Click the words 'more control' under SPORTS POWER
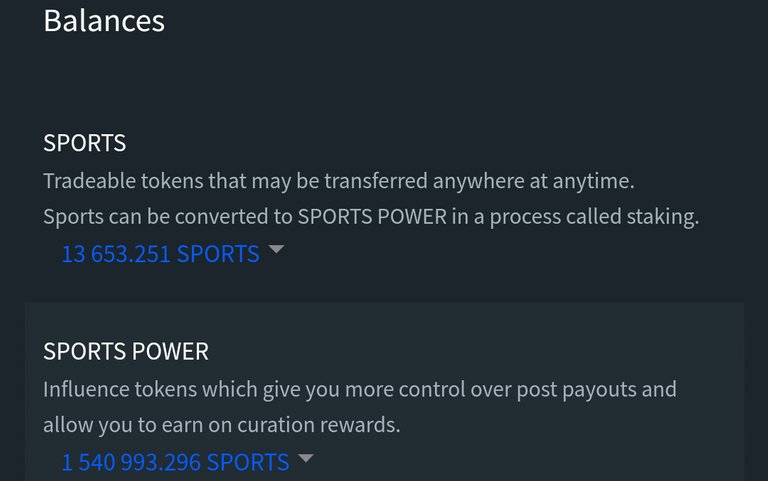The width and height of the screenshot is (768, 481). click(x=405, y=390)
